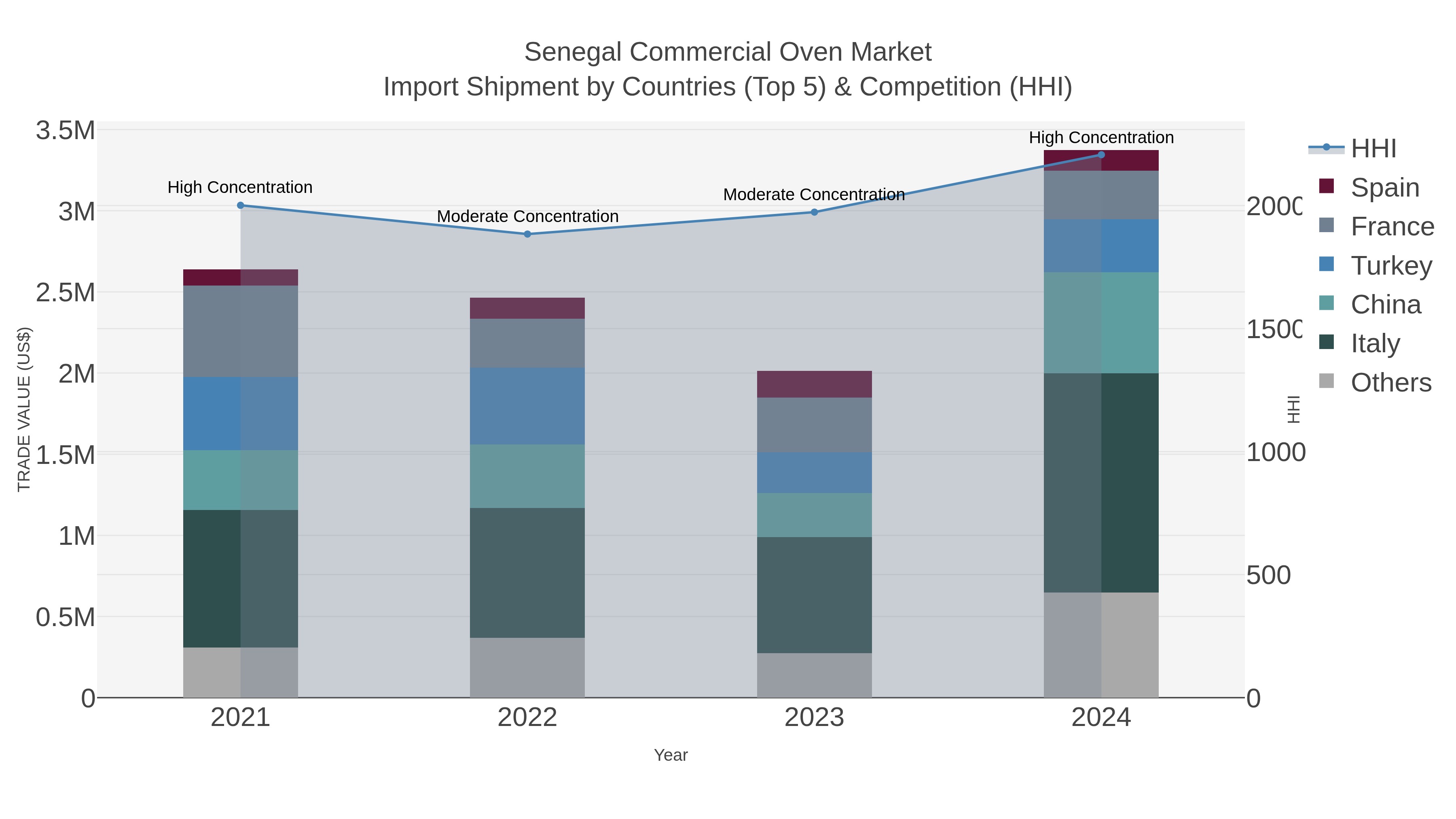The image size is (1456, 819).
Task: Click the 0.5M y-axis tick label
Action: pos(66,617)
